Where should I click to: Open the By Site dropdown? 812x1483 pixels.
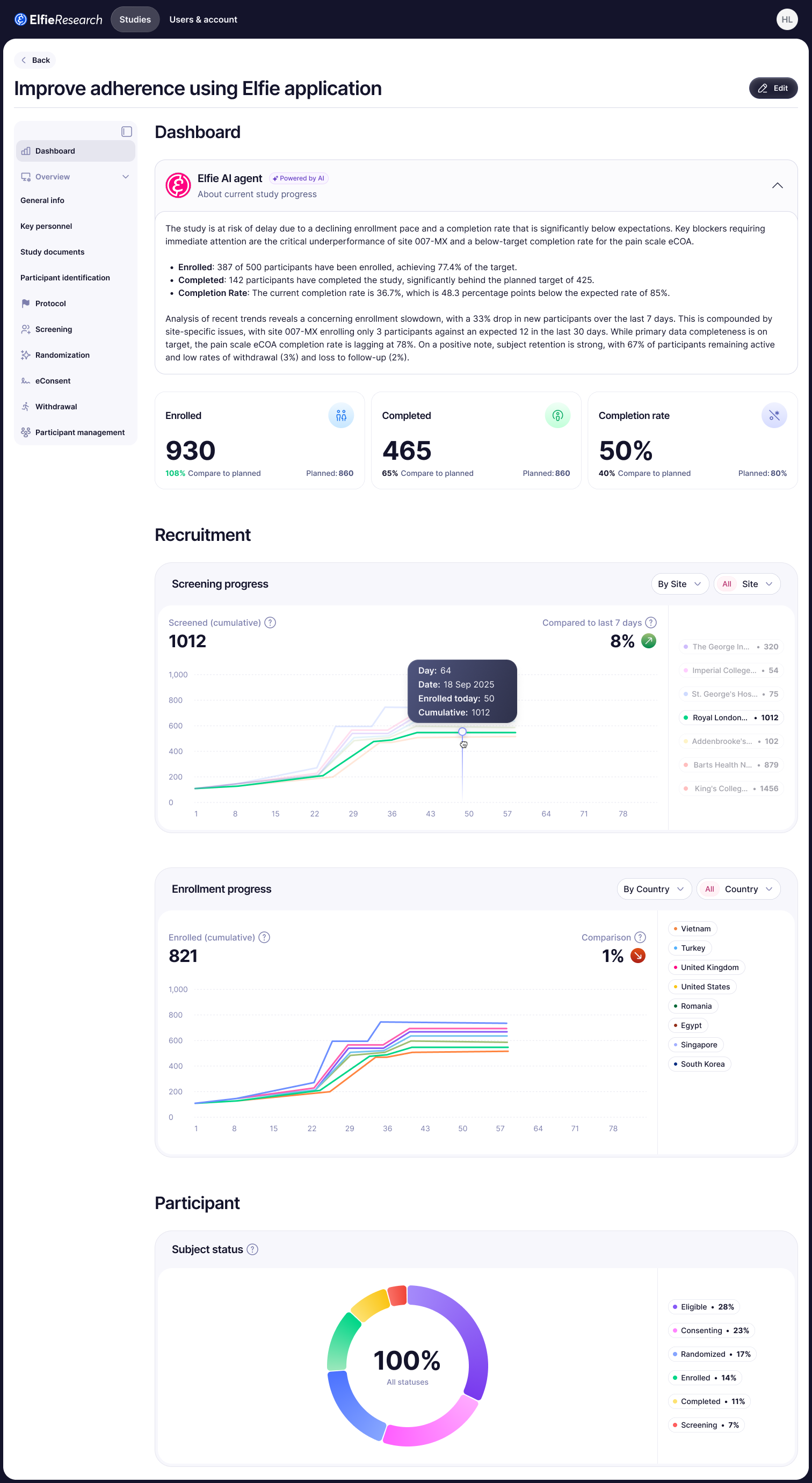click(x=680, y=584)
